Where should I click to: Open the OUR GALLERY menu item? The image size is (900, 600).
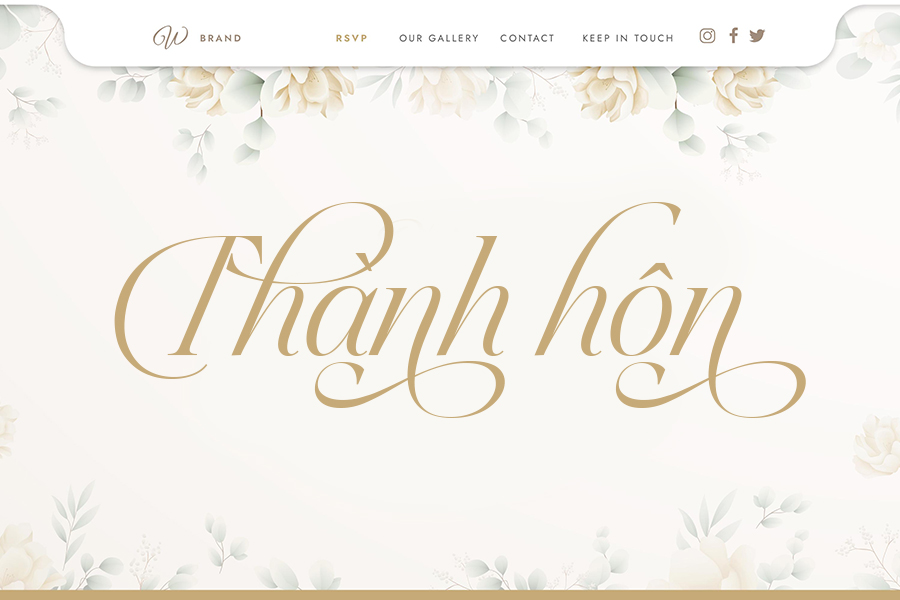coord(439,38)
